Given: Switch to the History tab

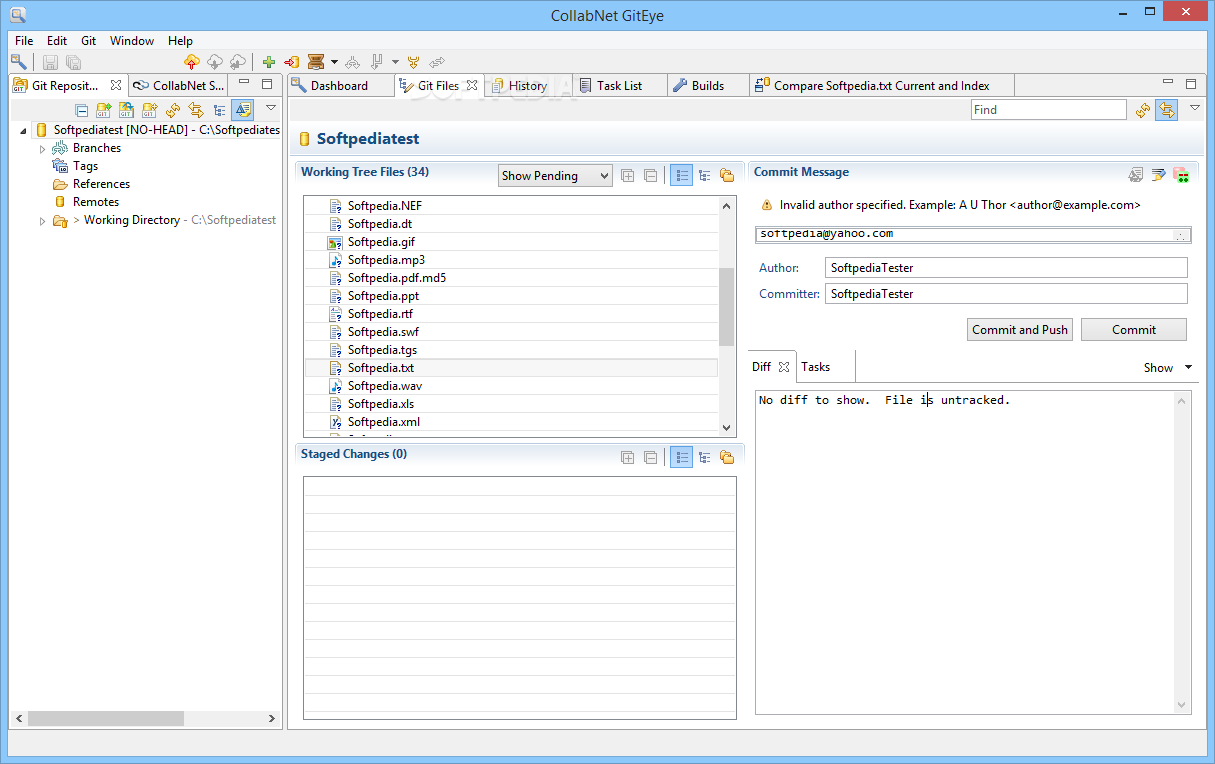Looking at the screenshot, I should click(x=527, y=86).
